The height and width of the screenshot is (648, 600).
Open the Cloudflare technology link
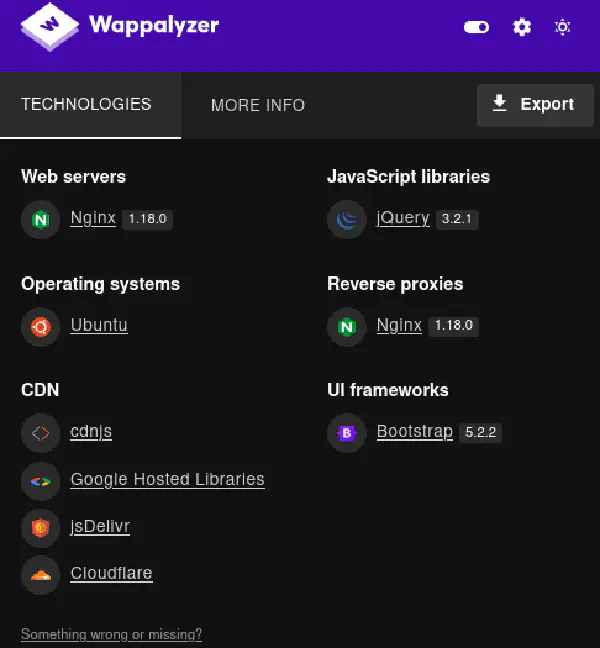[x=111, y=573]
